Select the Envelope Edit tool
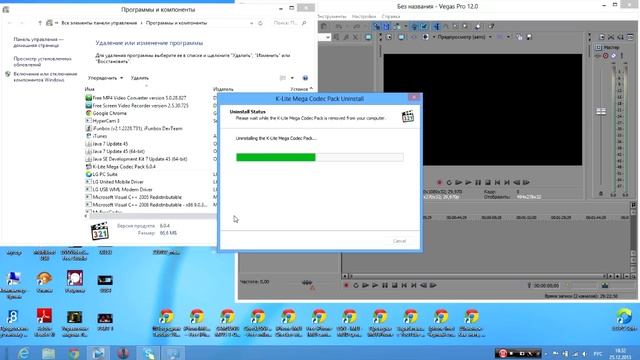The width and height of the screenshot is (640, 360). tap(446, 27)
